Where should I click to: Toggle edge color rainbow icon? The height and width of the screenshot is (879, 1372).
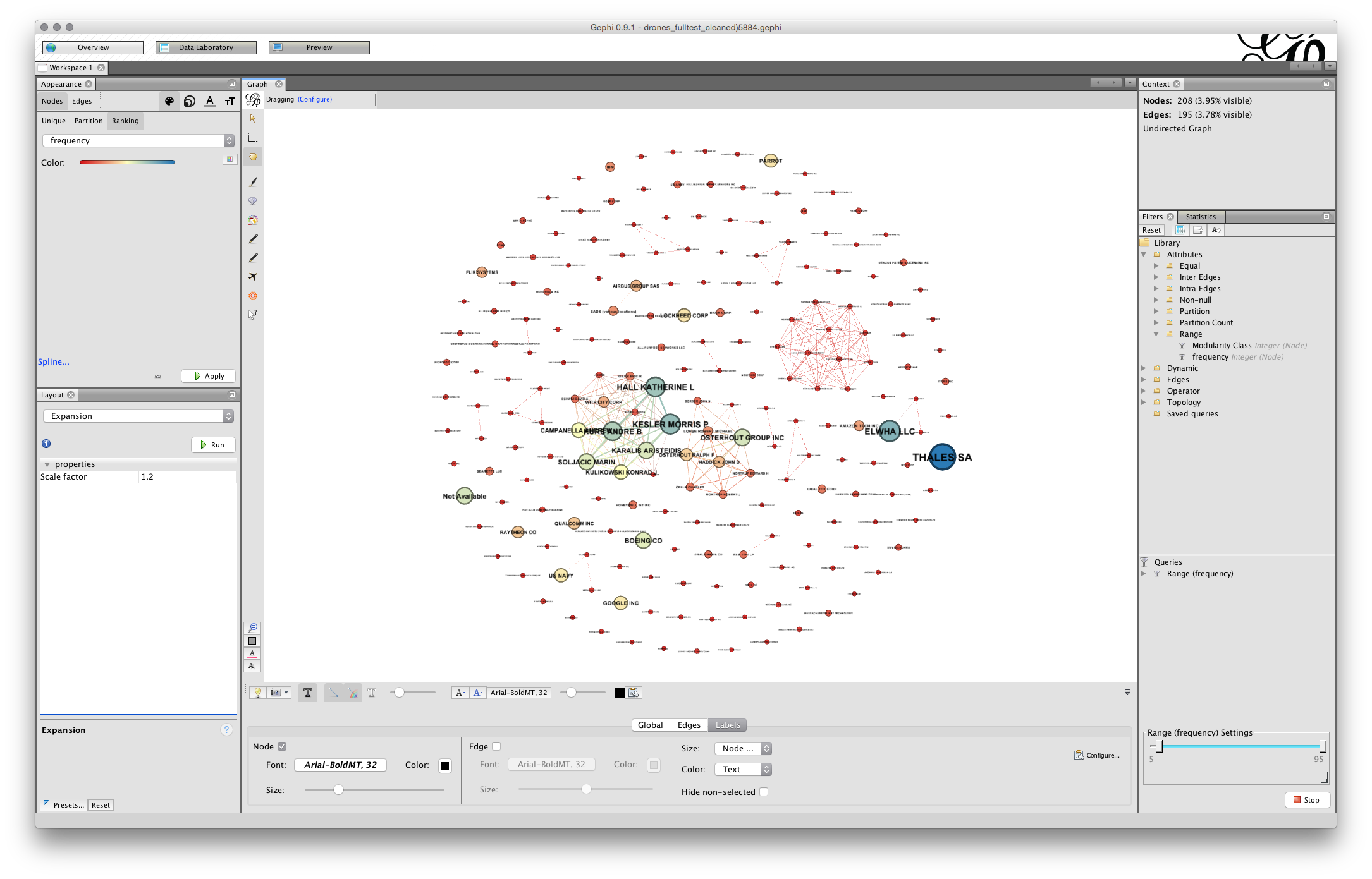pyautogui.click(x=352, y=693)
